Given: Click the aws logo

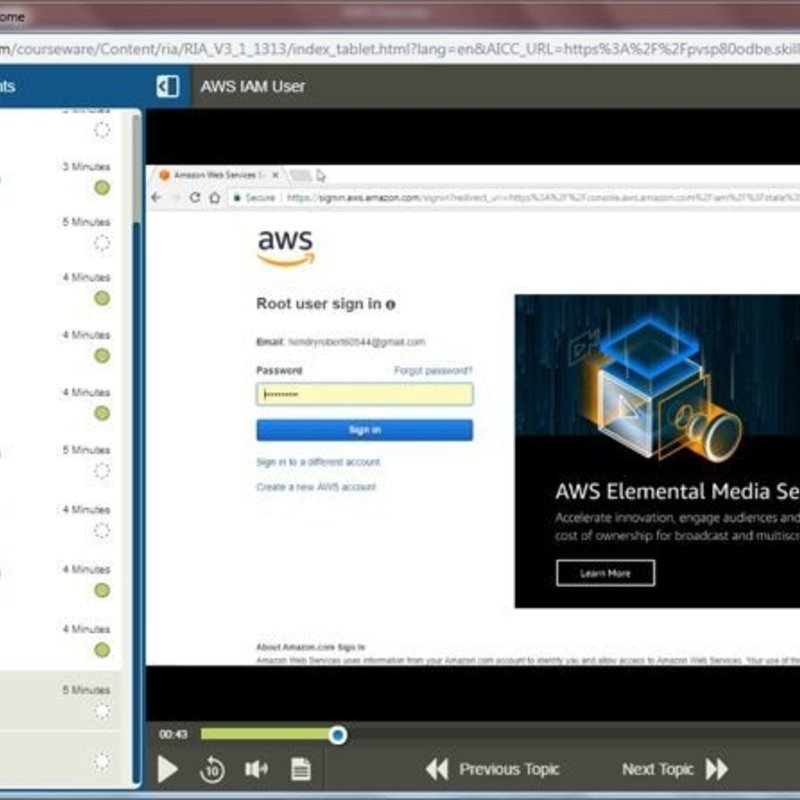Looking at the screenshot, I should coord(286,247).
